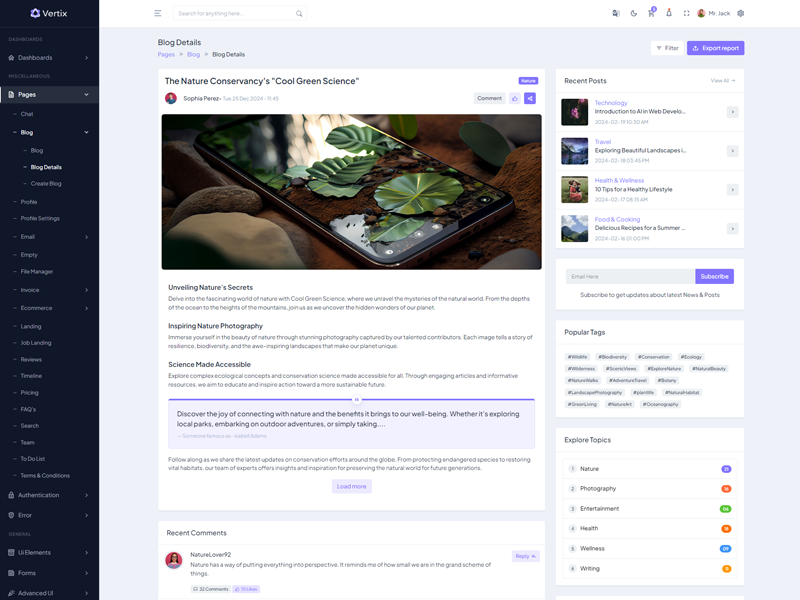The image size is (800, 600).
Task: Open File Manager from sidebar
Action: coord(37,272)
